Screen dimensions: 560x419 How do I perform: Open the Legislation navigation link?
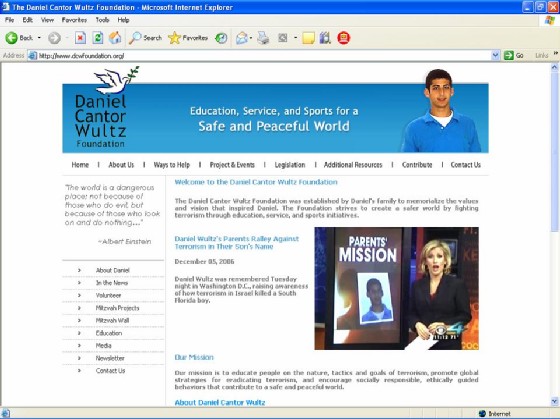pos(290,165)
